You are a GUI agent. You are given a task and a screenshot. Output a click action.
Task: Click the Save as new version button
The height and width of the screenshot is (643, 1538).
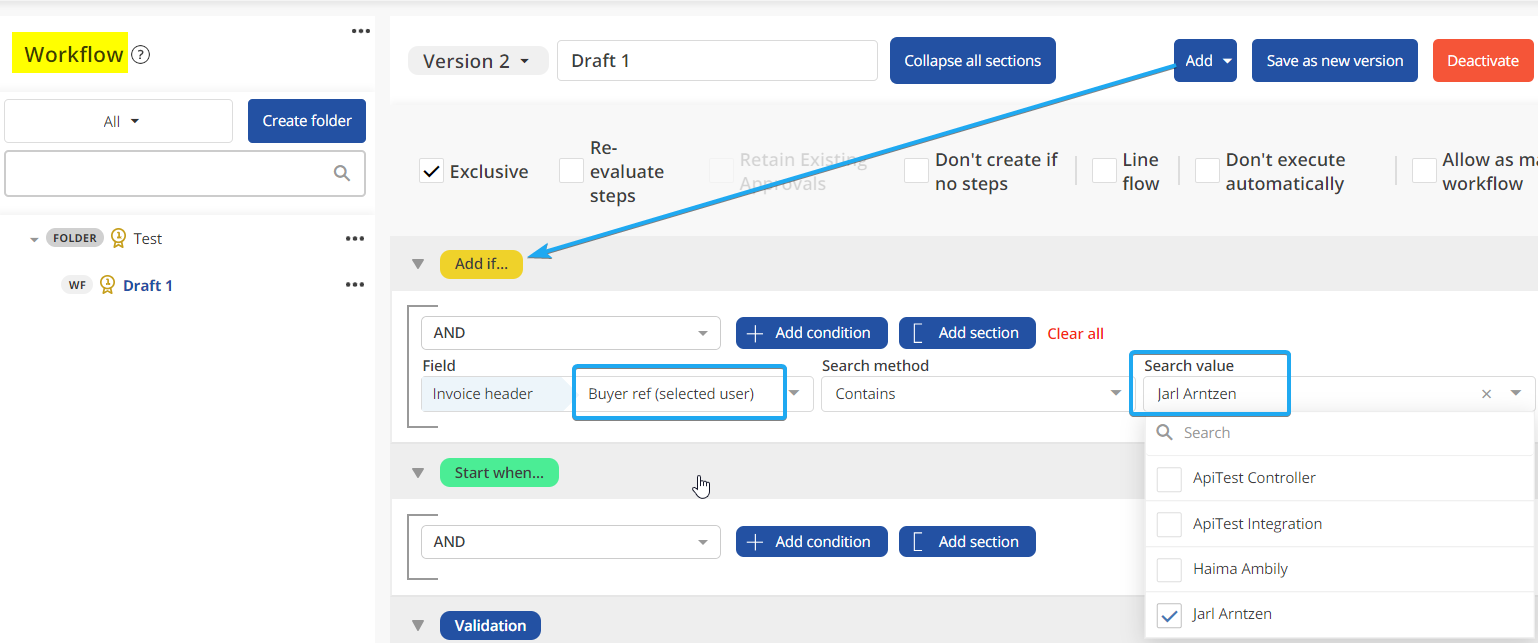tap(1334, 61)
